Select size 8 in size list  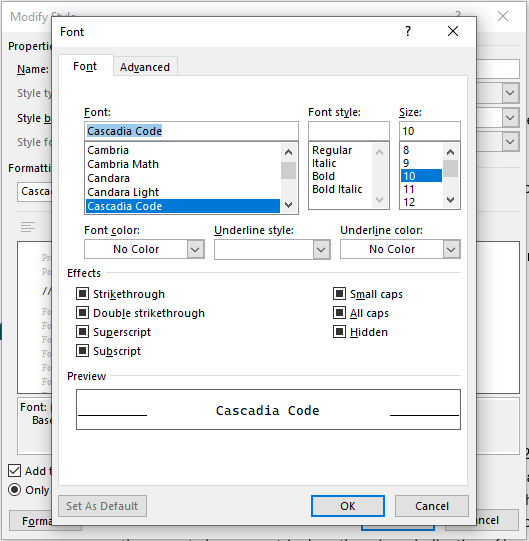click(421, 150)
